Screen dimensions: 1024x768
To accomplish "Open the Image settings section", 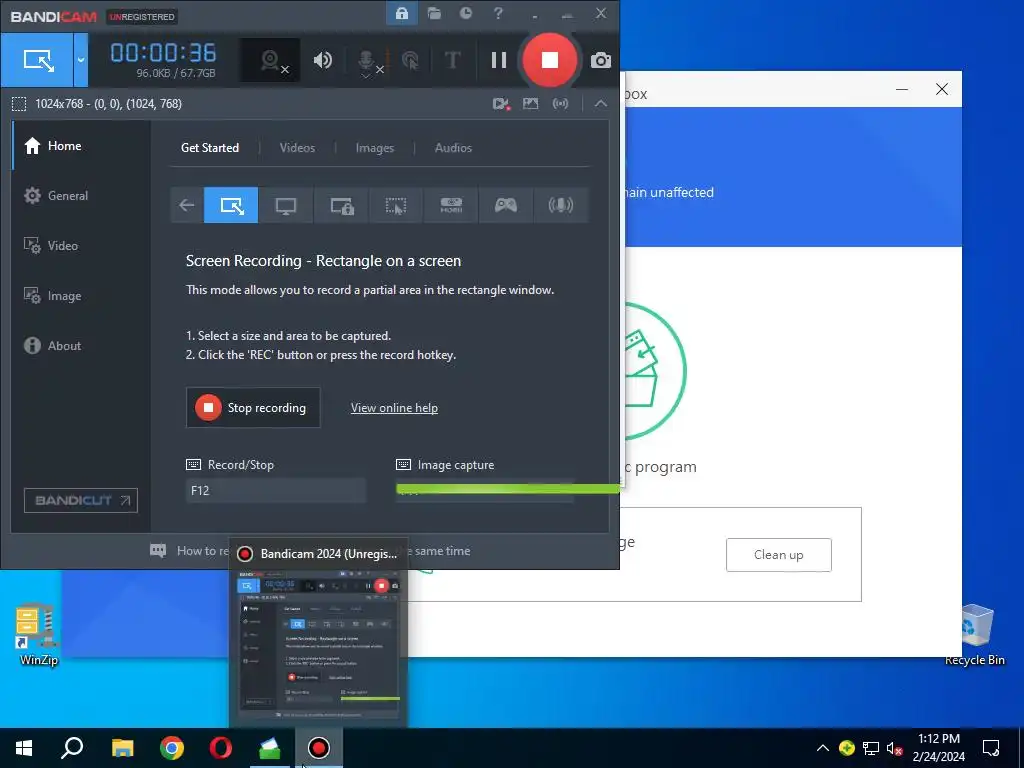I will point(81,296).
